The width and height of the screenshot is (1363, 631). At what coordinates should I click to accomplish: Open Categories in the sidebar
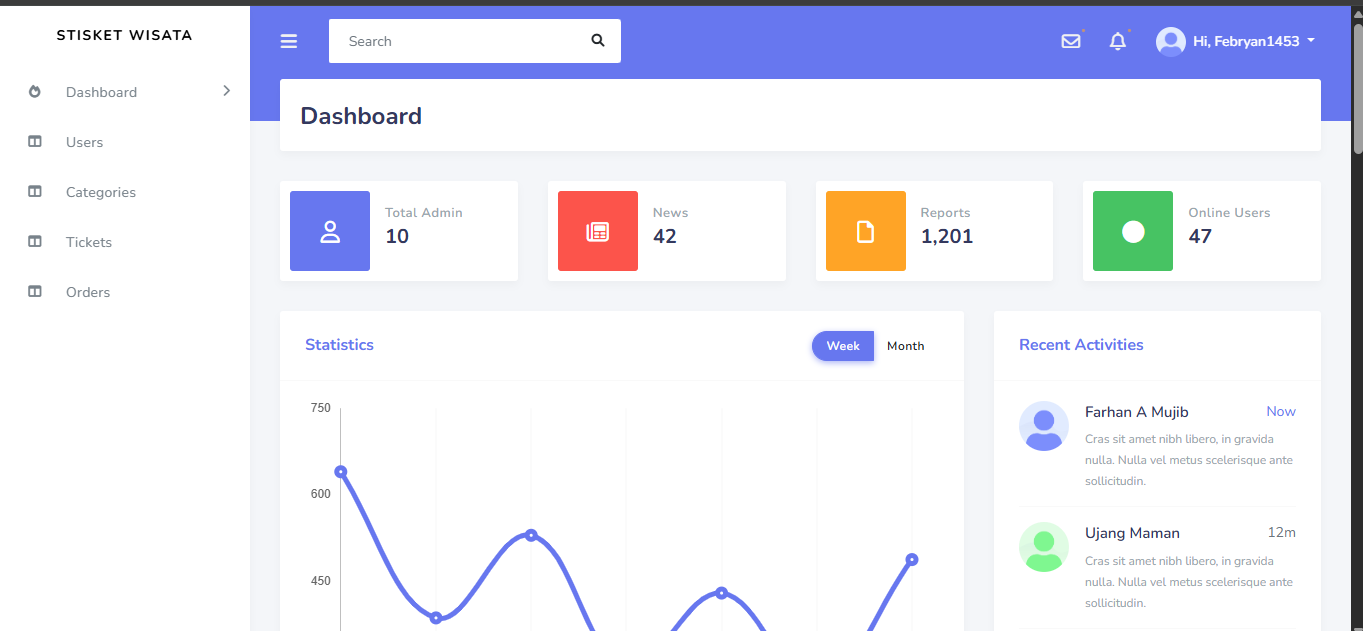(125, 192)
